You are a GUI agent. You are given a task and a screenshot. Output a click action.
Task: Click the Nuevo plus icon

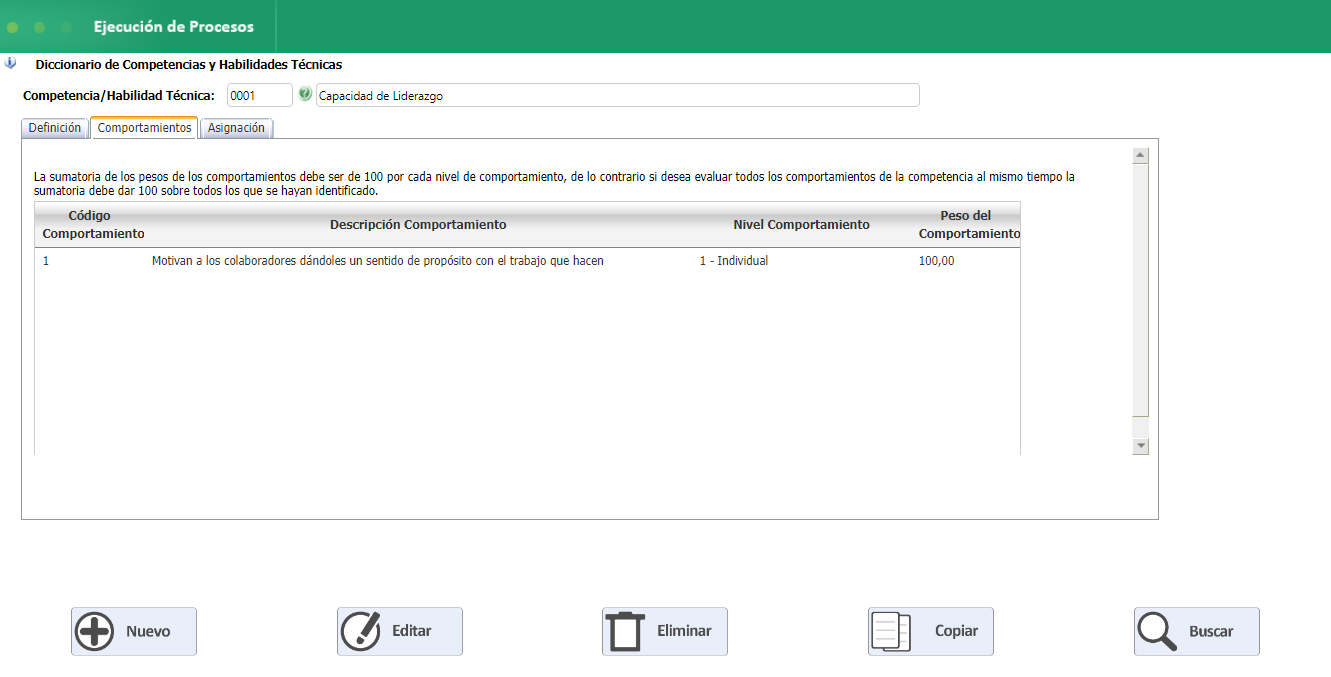coord(95,631)
